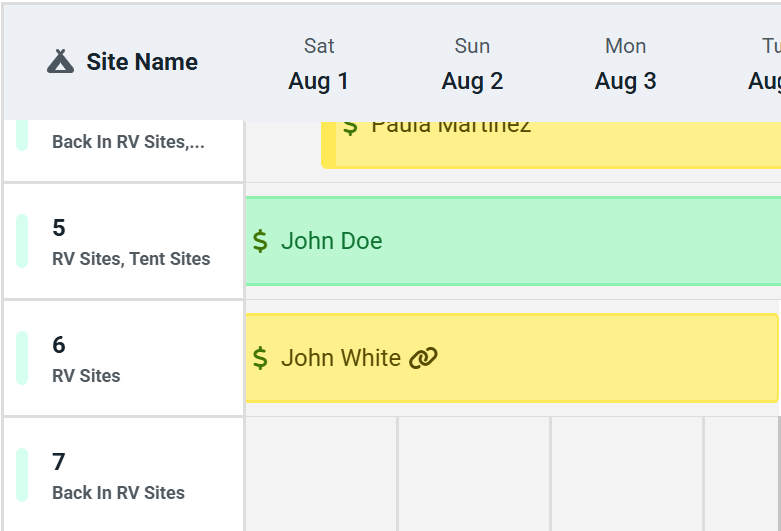Screen dimensions: 781x531
Task: Select the Sun Aug 2 date header
Action: 472,64
